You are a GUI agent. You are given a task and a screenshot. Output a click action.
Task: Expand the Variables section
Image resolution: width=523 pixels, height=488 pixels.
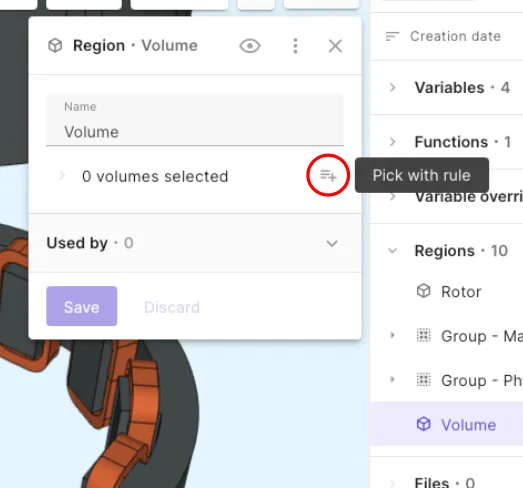point(393,88)
